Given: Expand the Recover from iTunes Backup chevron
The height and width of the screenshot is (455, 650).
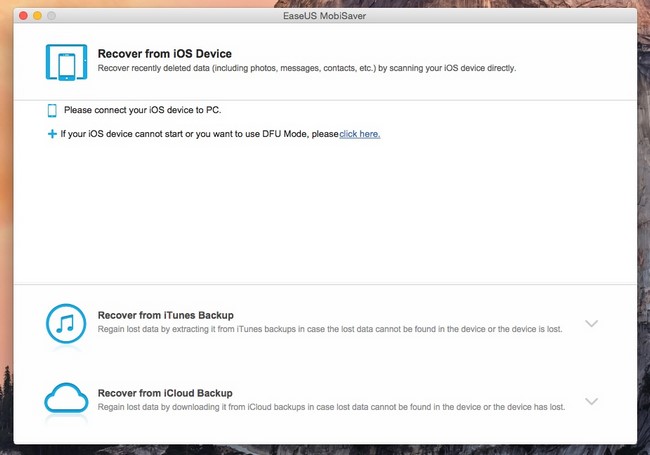Looking at the screenshot, I should 591,323.
